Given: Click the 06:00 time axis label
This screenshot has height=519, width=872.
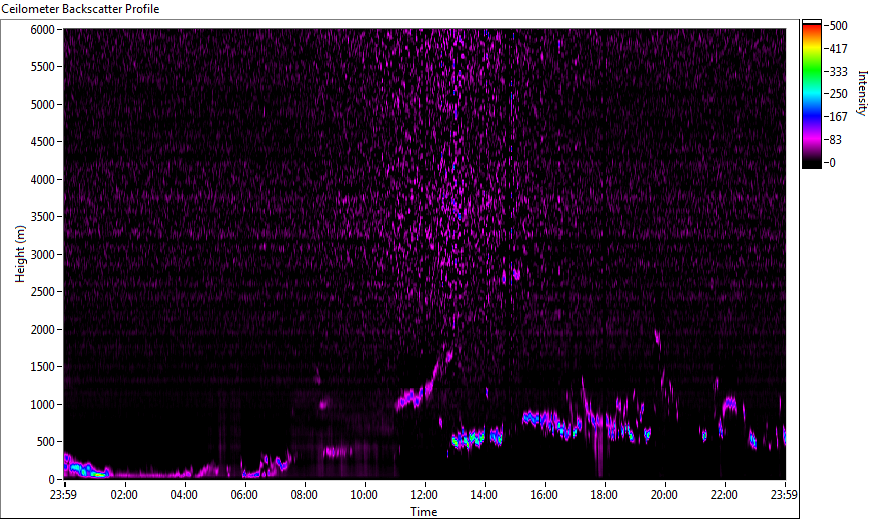Looking at the screenshot, I should (x=244, y=495).
